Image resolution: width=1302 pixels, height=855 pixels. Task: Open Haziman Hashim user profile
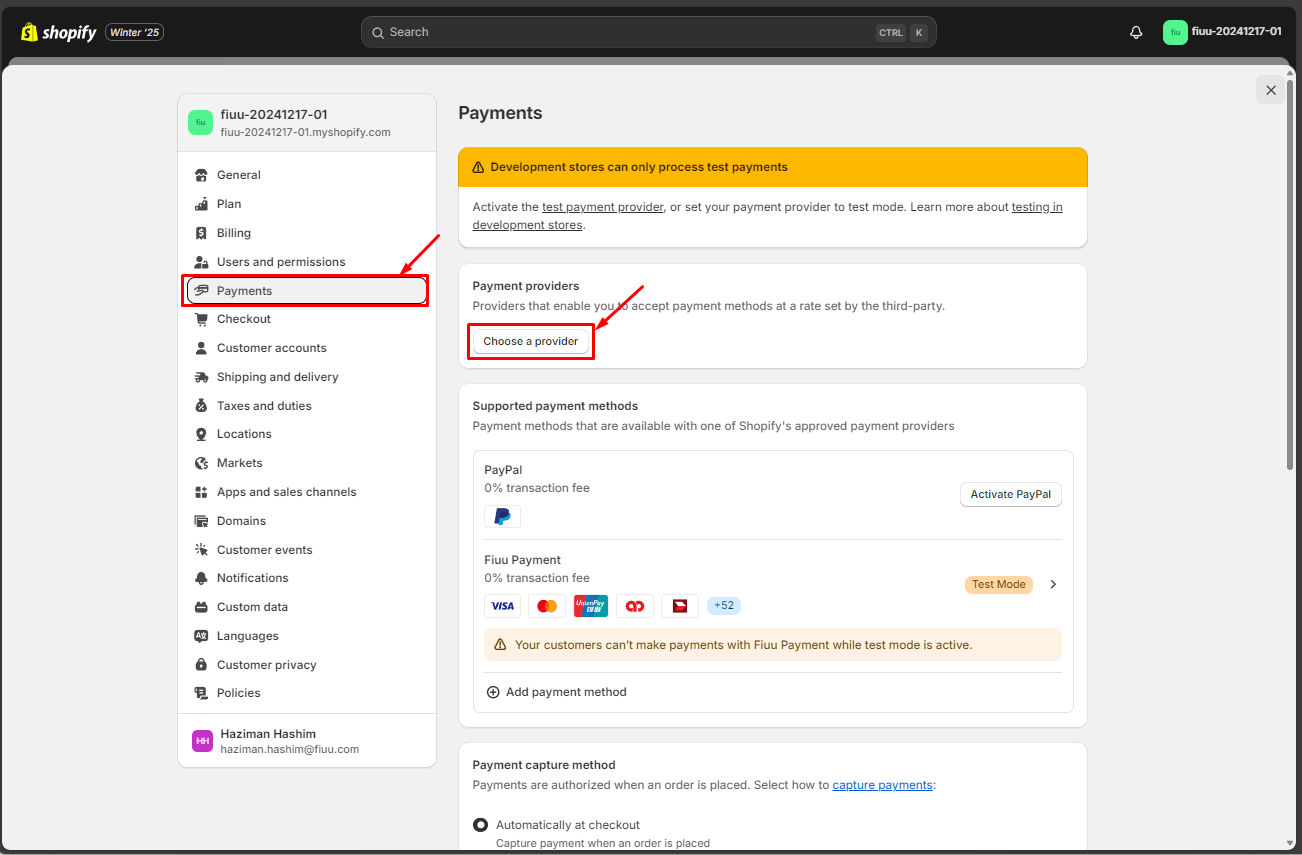(307, 741)
